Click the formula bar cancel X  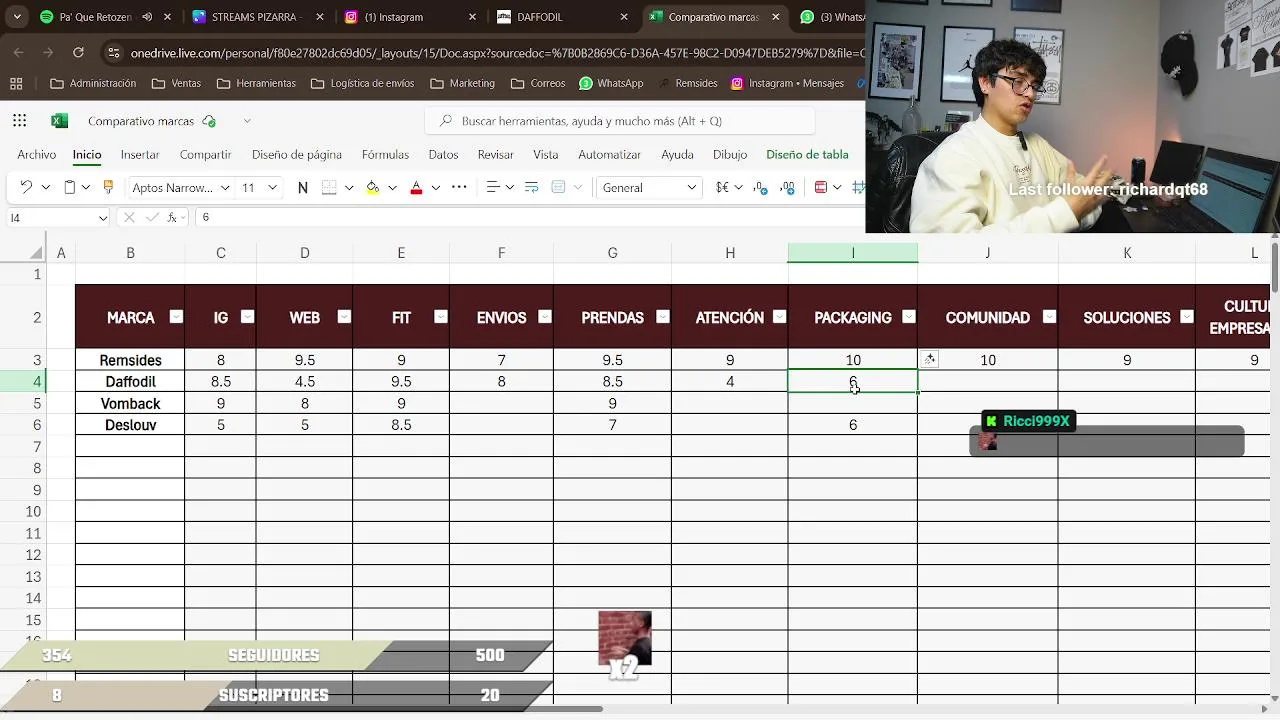(x=129, y=217)
